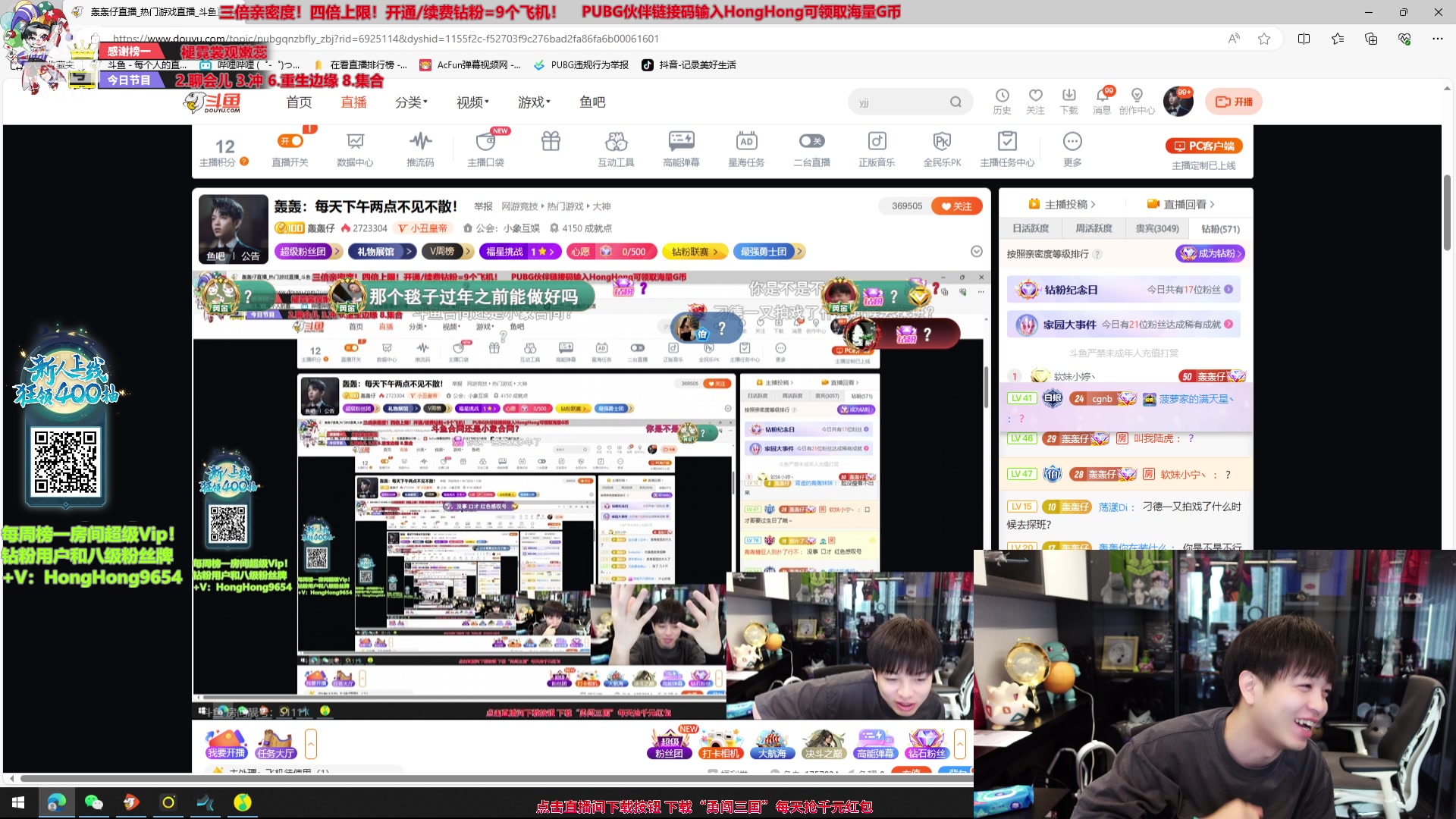The width and height of the screenshot is (1456, 819).
Task: Switch to the 钻粉(571) tab
Action: [1219, 228]
